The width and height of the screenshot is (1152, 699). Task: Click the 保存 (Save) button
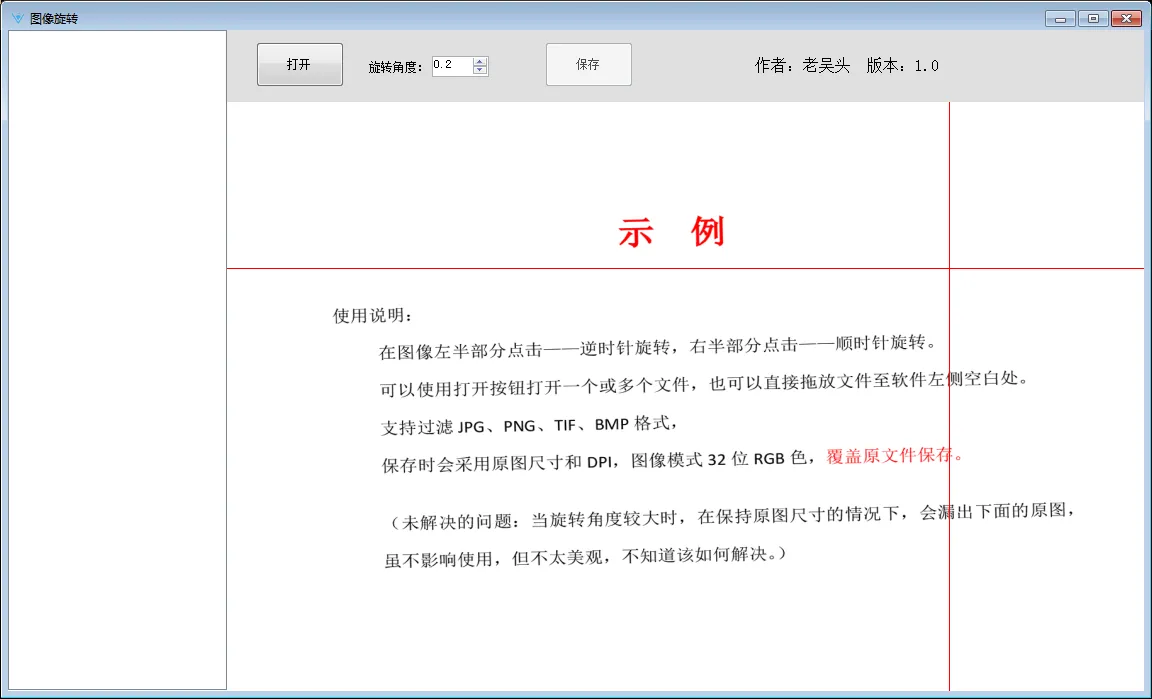(588, 65)
